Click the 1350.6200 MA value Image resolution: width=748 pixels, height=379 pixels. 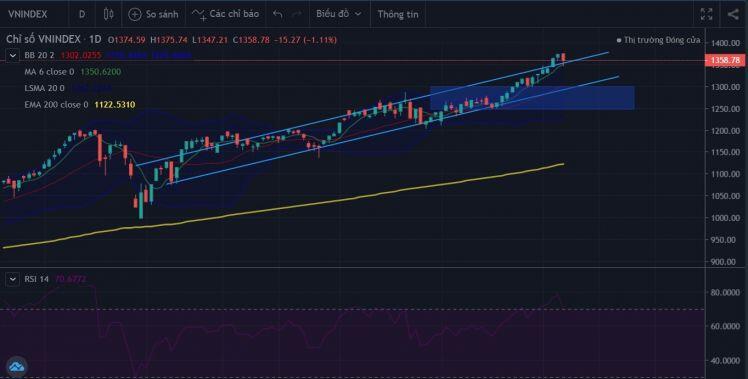tap(101, 72)
